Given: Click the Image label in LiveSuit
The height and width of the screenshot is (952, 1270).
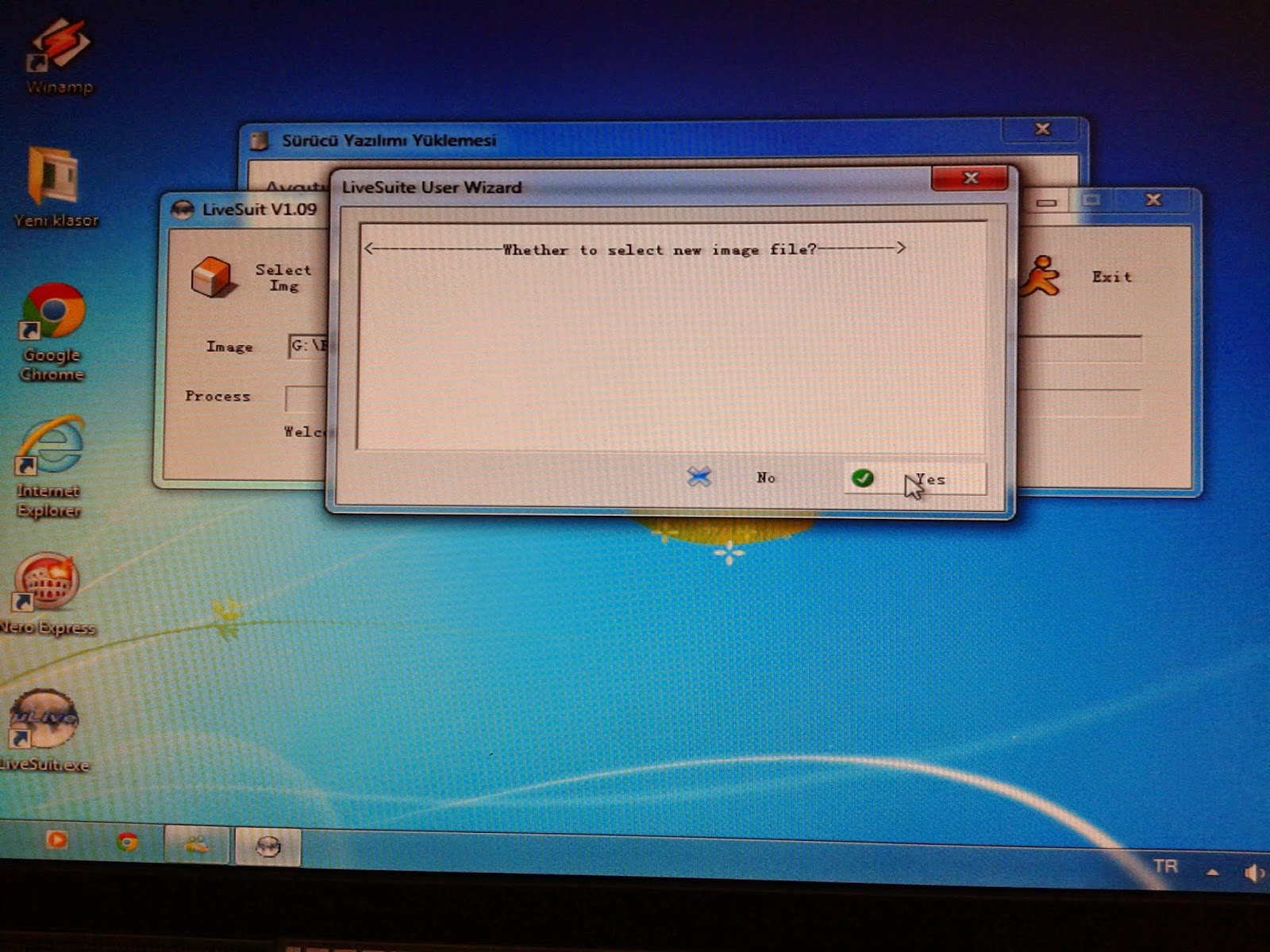Looking at the screenshot, I should point(229,347).
